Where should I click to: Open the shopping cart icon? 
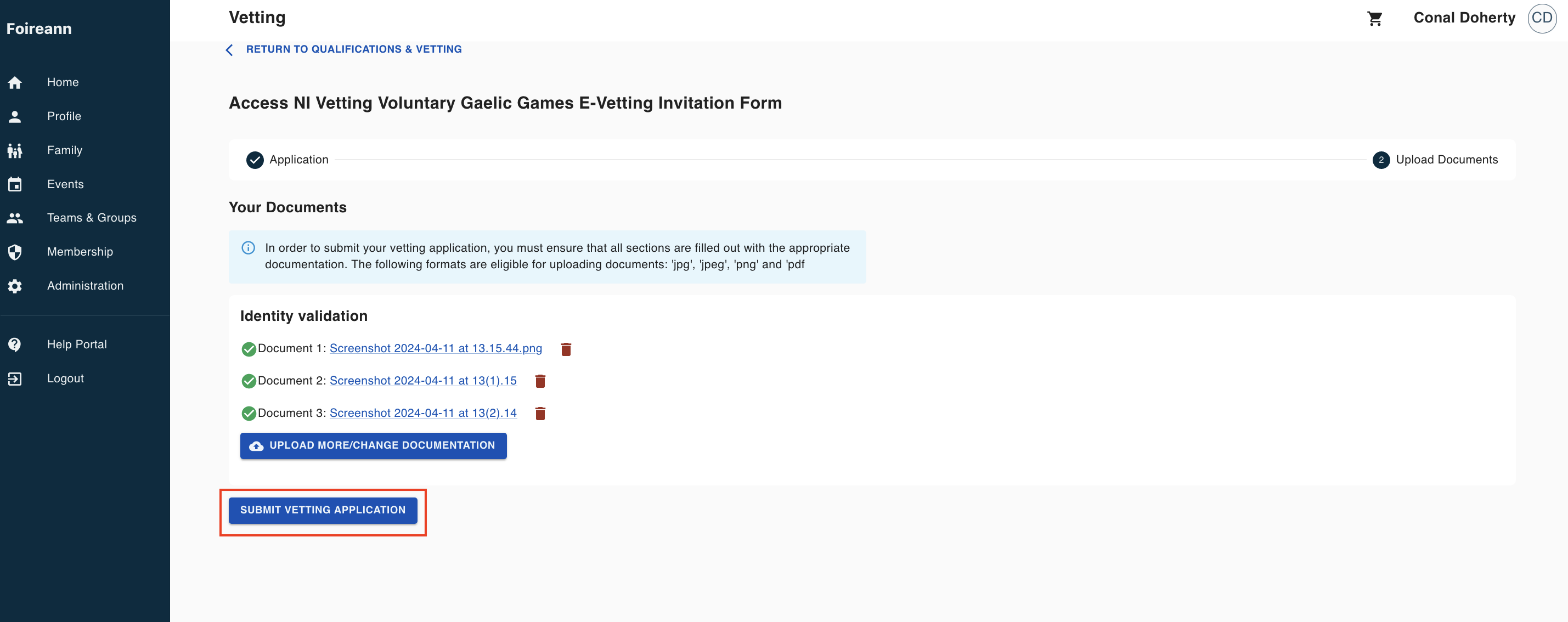(1374, 18)
